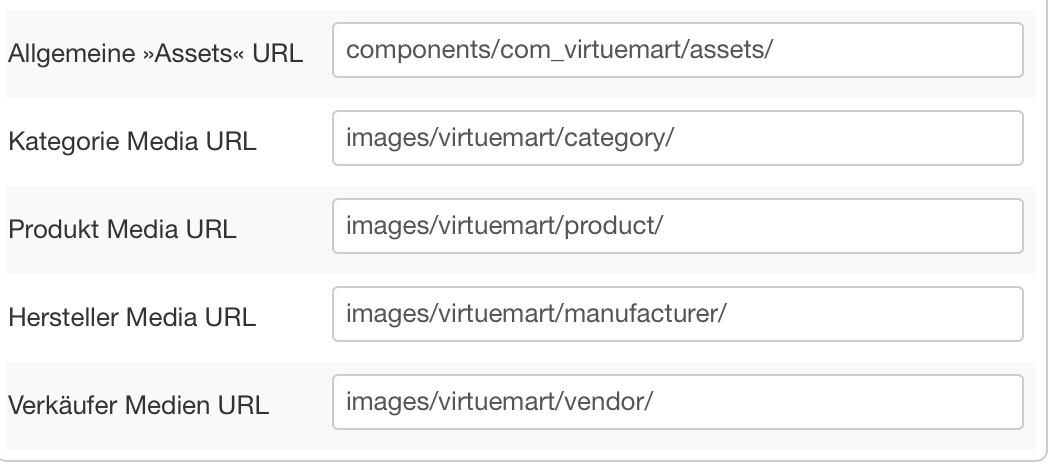Click the "Allgemeine »Assets« URL" label
This screenshot has height=464, width=1050.
155,55
